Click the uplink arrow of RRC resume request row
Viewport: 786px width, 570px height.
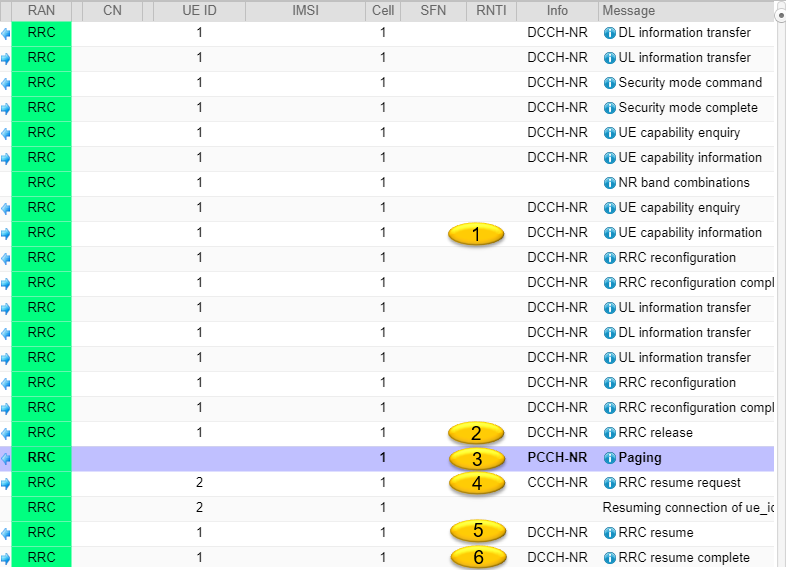[6, 484]
